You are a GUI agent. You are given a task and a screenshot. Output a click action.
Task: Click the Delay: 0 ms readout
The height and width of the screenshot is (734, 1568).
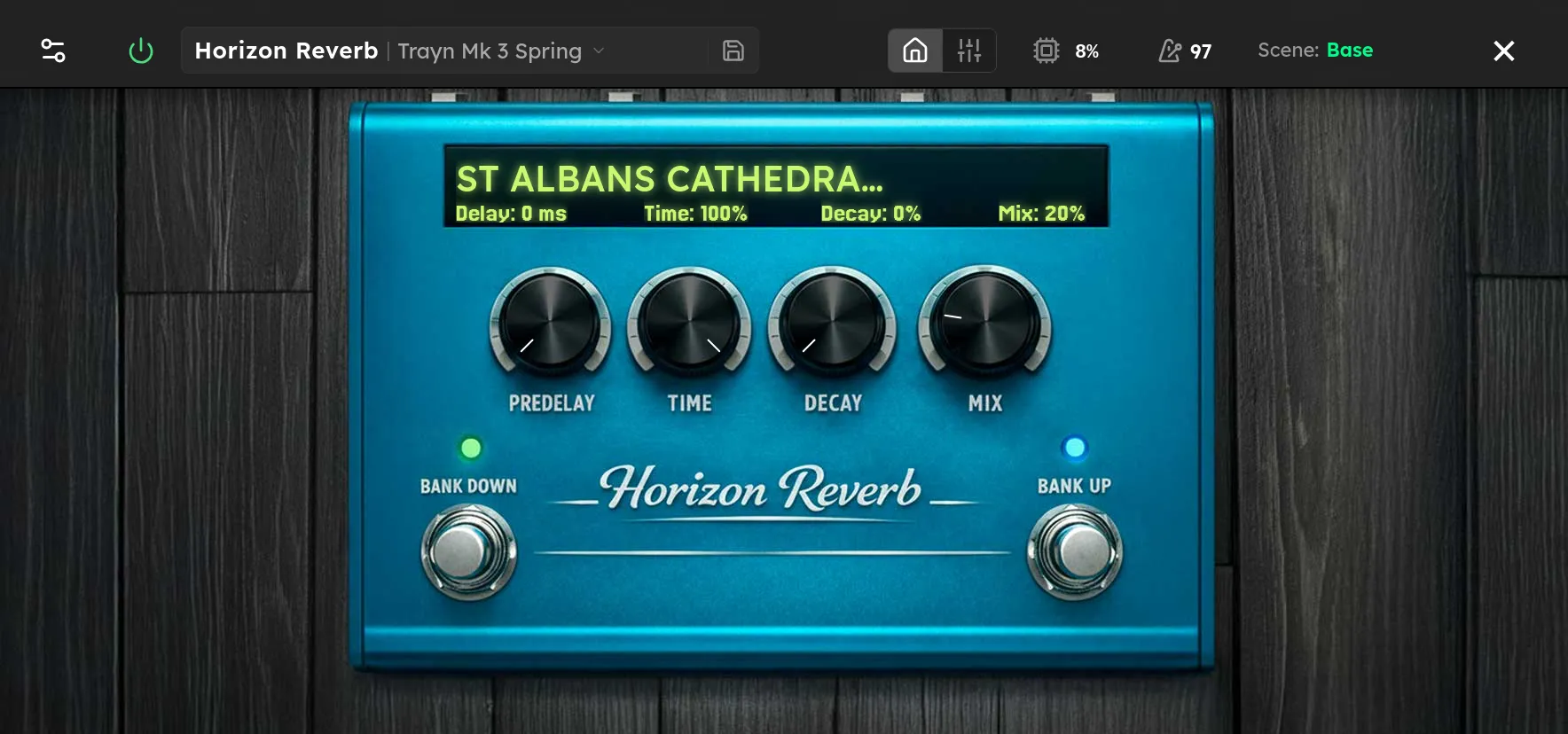click(x=511, y=214)
